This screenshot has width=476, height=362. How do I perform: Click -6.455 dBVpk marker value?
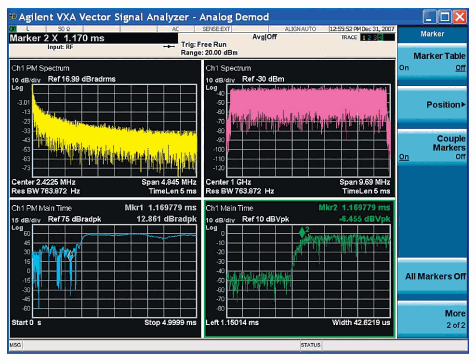click(364, 219)
